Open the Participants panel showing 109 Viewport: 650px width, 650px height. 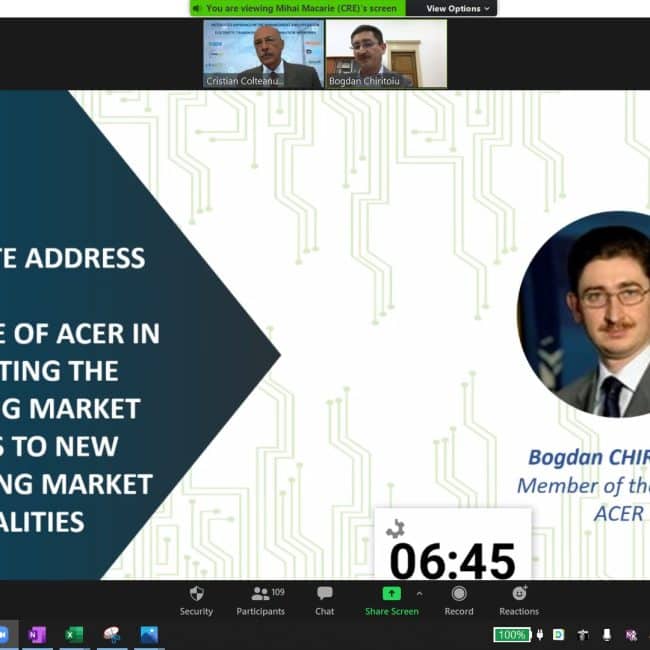pyautogui.click(x=261, y=601)
